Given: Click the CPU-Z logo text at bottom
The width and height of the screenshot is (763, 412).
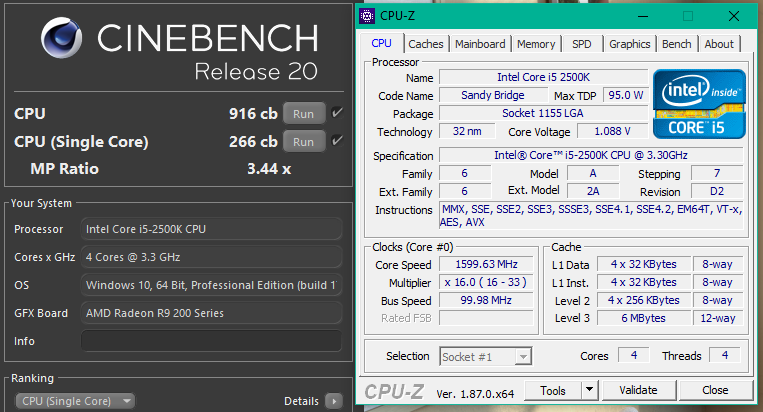Looking at the screenshot, I should (x=394, y=392).
